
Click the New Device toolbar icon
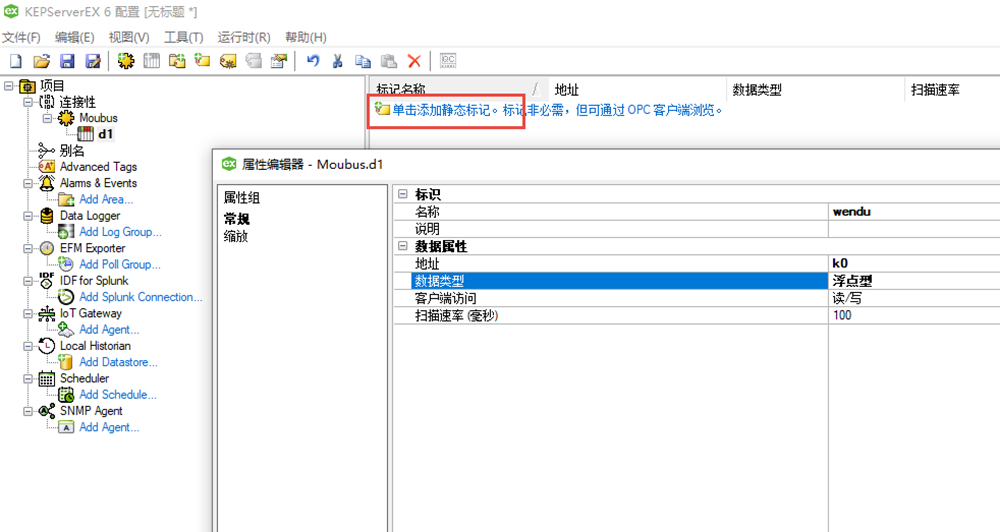click(152, 61)
